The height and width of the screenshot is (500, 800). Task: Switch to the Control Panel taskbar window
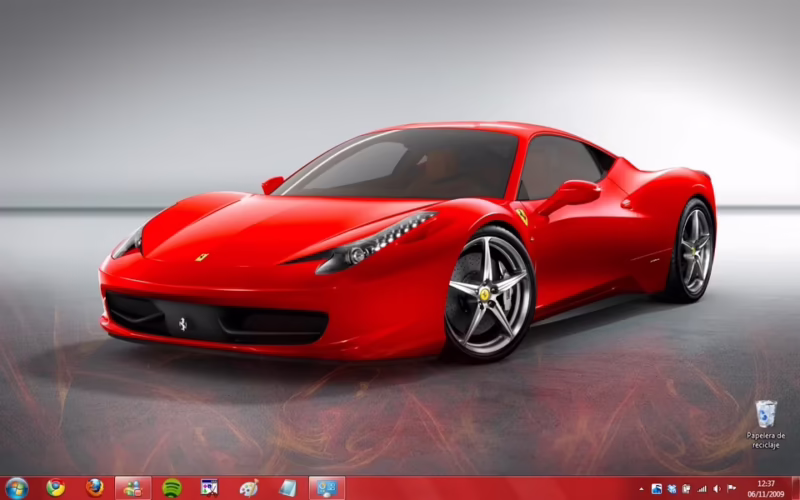tap(327, 487)
